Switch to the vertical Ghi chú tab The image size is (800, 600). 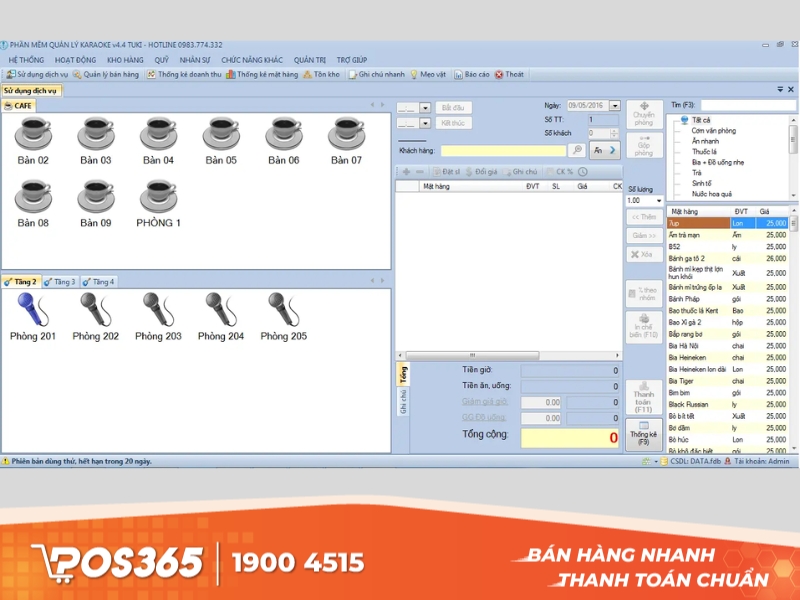(403, 402)
